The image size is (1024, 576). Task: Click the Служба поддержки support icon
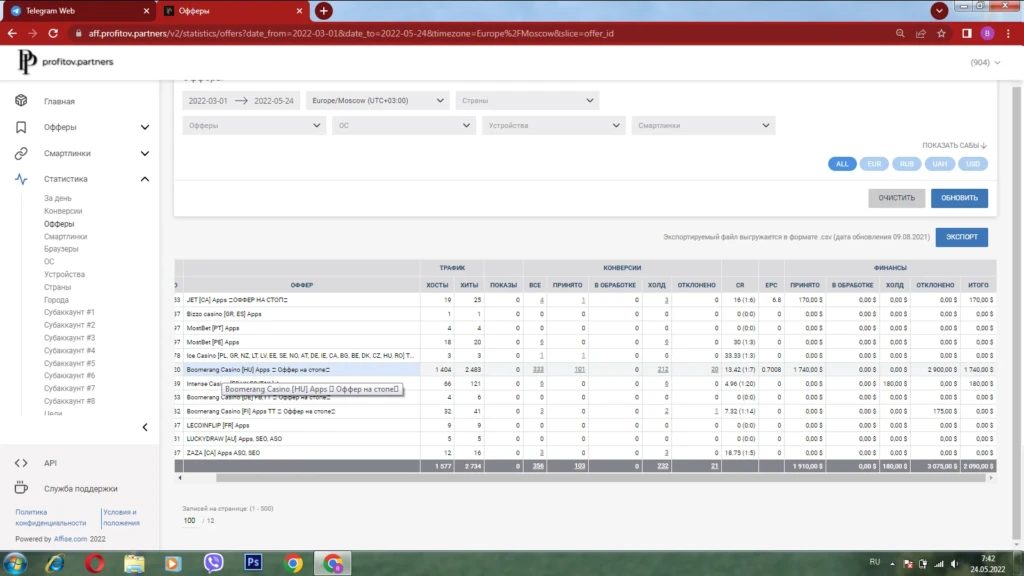point(21,488)
